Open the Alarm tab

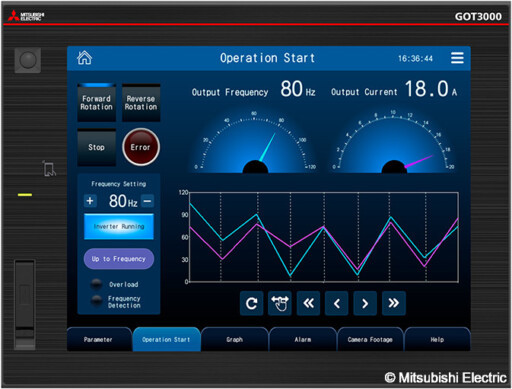pyautogui.click(x=302, y=339)
